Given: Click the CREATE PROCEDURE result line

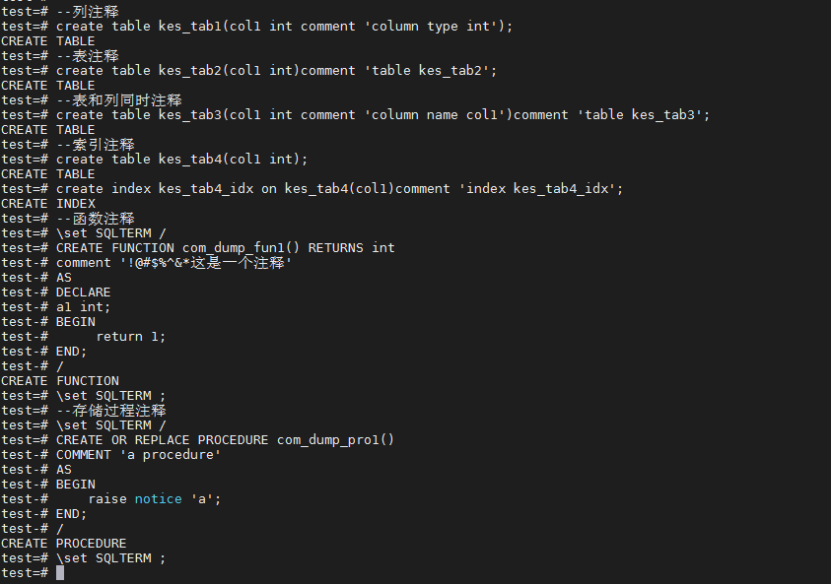Looking at the screenshot, I should 64,544.
